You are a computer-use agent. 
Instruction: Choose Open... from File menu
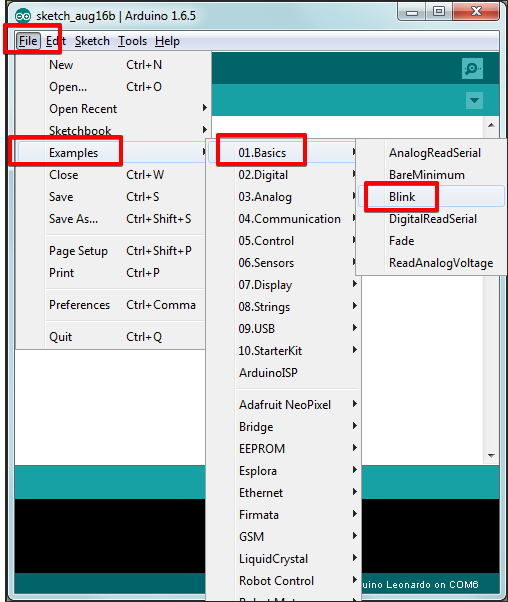click(x=112, y=87)
